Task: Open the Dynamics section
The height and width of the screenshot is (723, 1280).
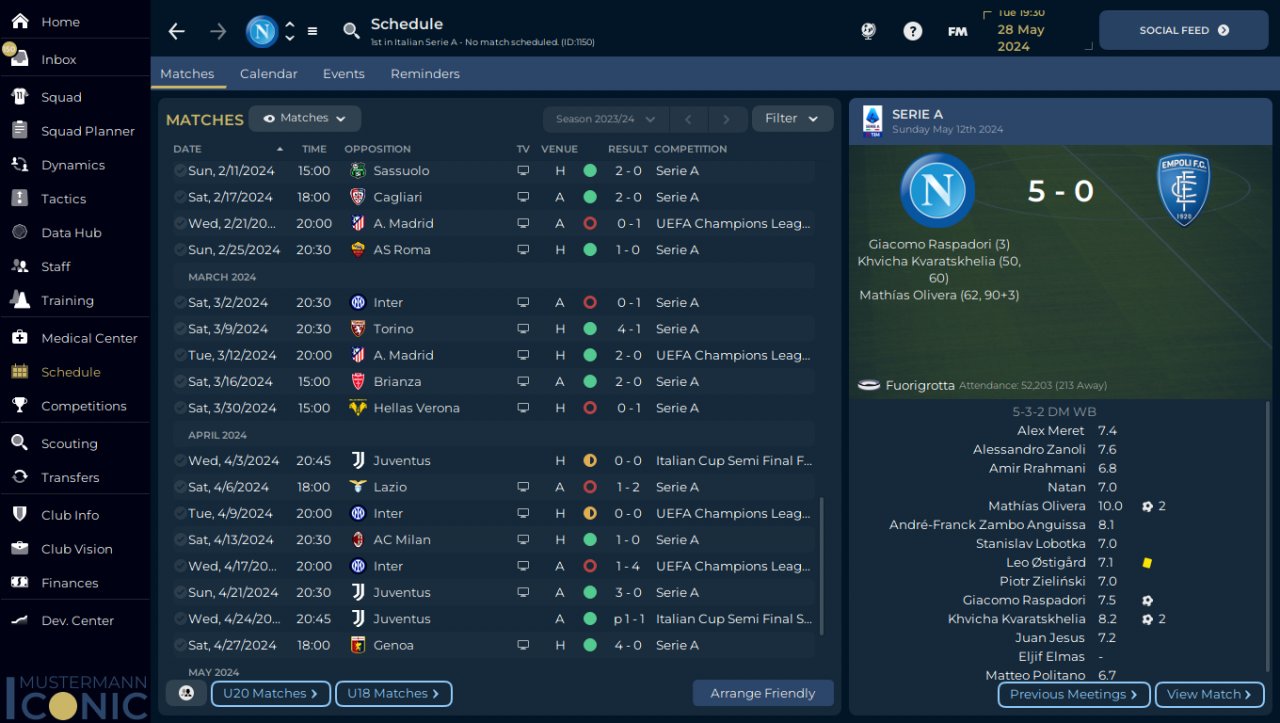Action: 75,165
